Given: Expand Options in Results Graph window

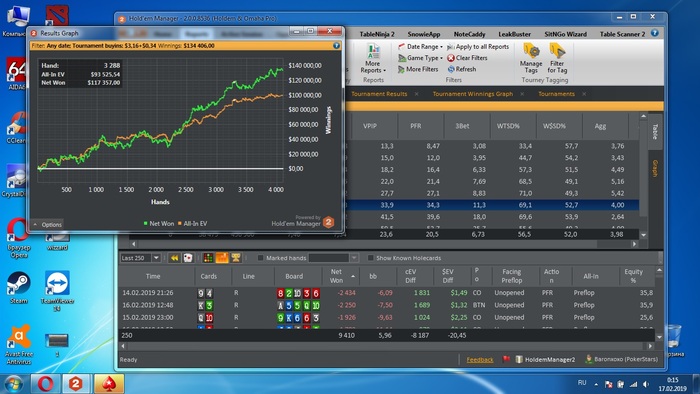Looking at the screenshot, I should point(47,224).
